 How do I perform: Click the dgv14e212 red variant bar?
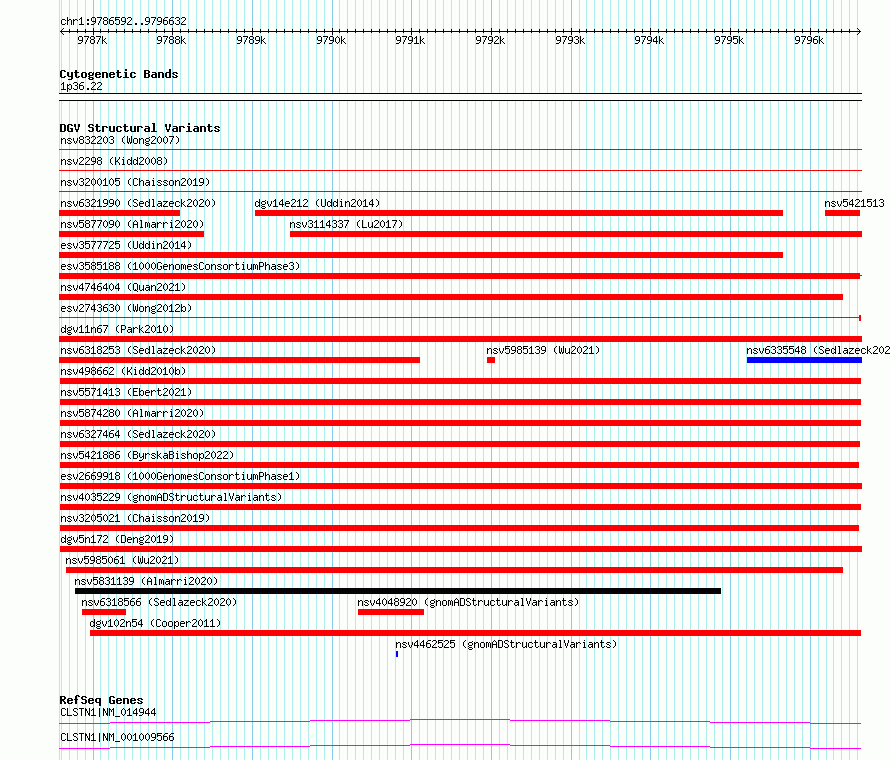(x=519, y=213)
